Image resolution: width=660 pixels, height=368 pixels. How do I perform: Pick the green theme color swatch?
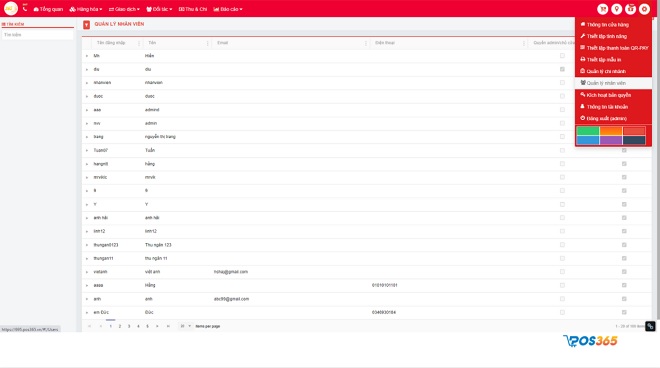(x=588, y=131)
